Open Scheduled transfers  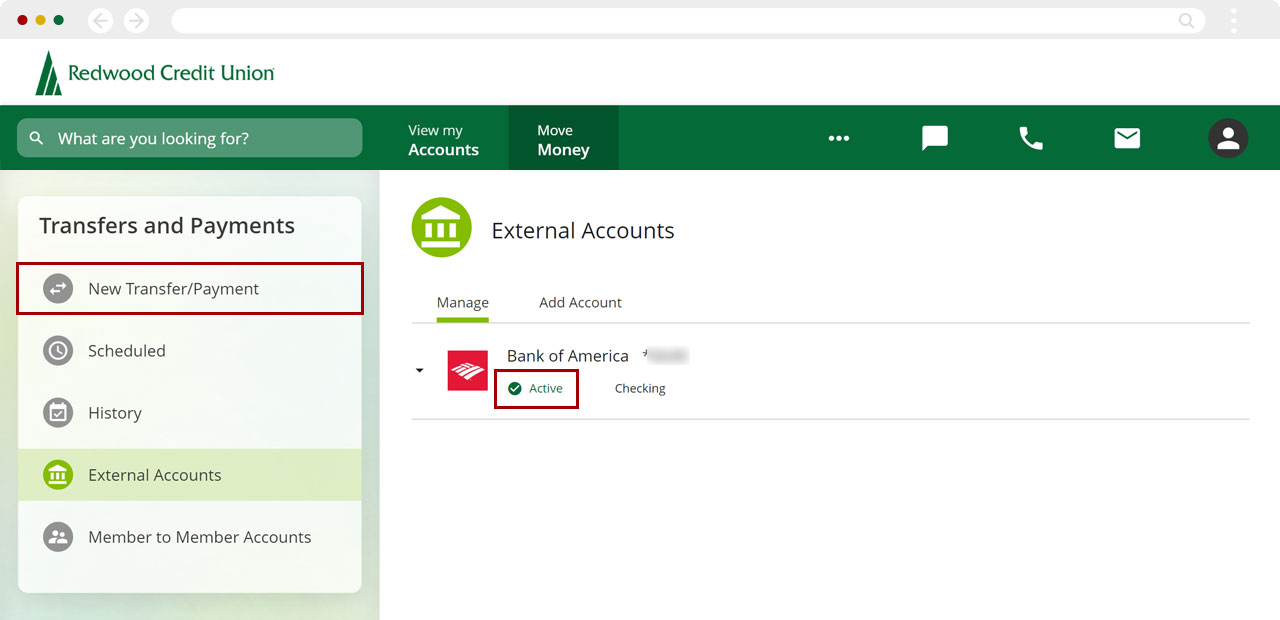tap(190, 351)
